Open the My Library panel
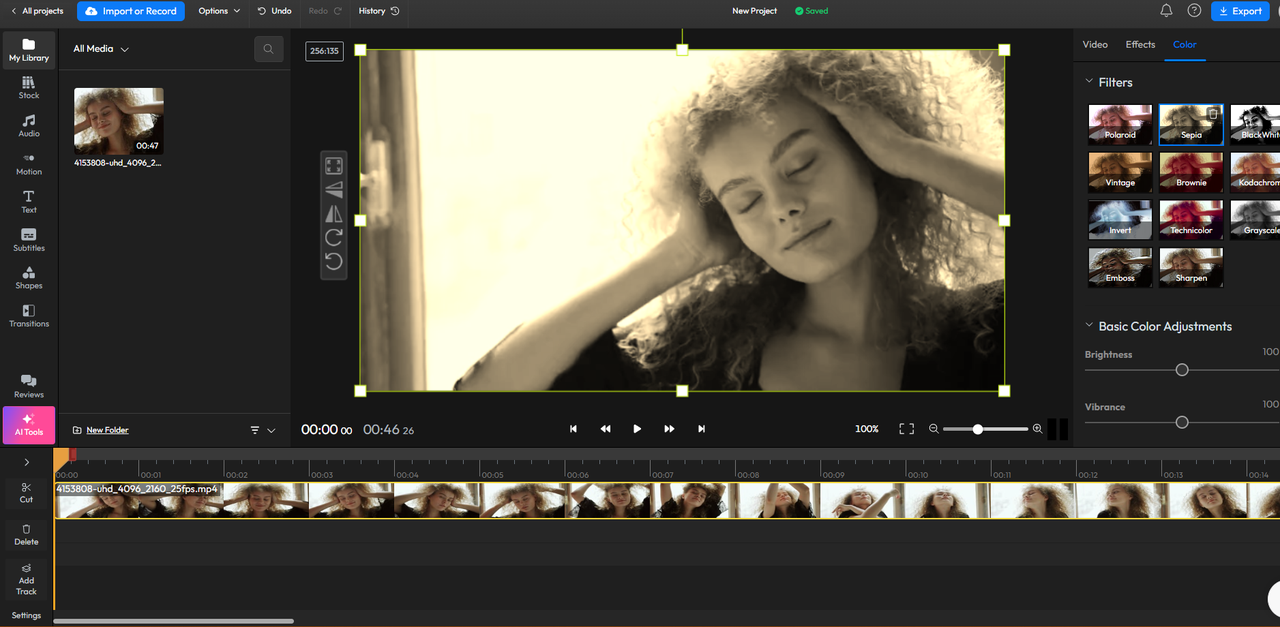Viewport: 1280px width, 627px height. point(29,50)
